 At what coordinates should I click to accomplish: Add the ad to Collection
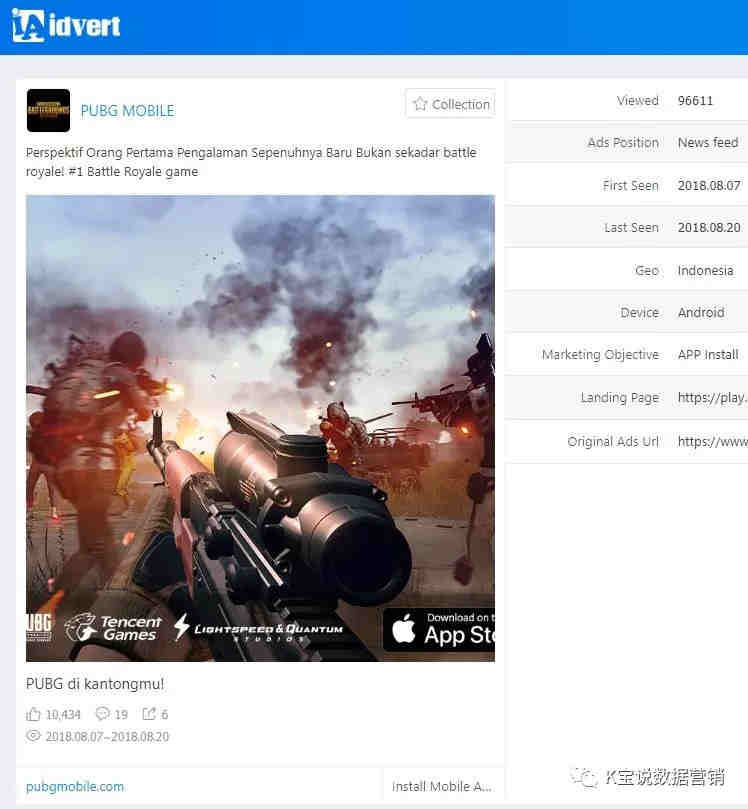pyautogui.click(x=451, y=104)
